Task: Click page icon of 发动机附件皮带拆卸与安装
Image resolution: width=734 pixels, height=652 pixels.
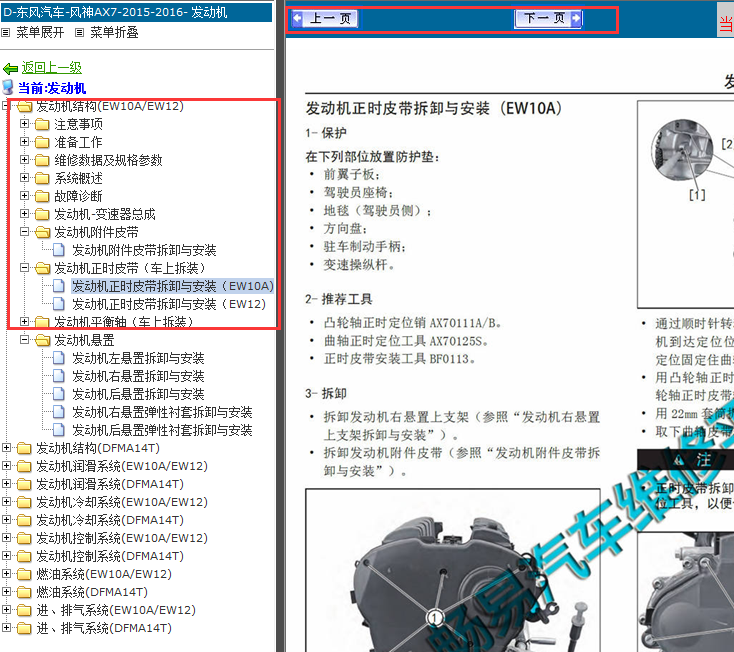Action: pyautogui.click(x=59, y=250)
